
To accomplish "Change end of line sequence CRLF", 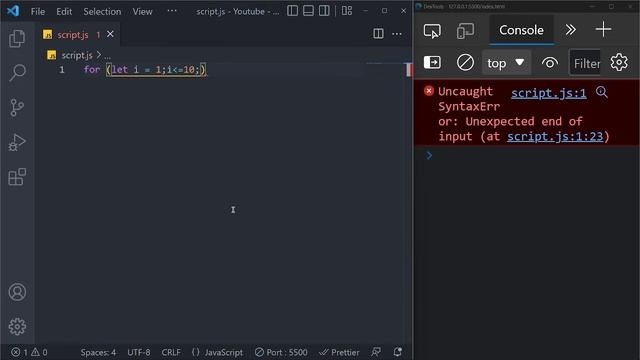I will pos(171,352).
